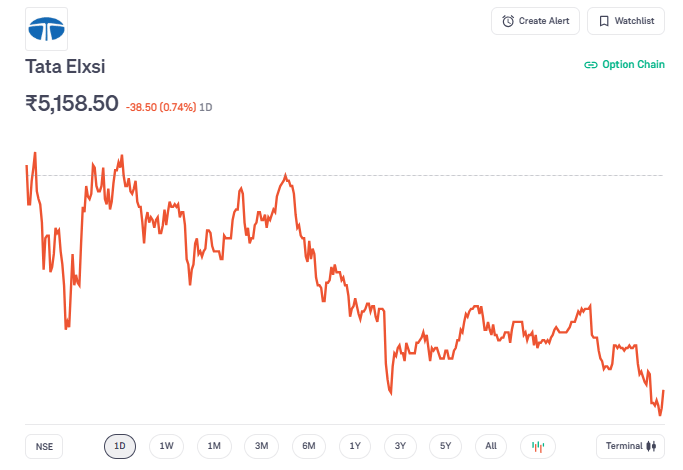The height and width of the screenshot is (470, 683).
Task: Click the alarm clock icon in Create Alert
Action: click(508, 21)
